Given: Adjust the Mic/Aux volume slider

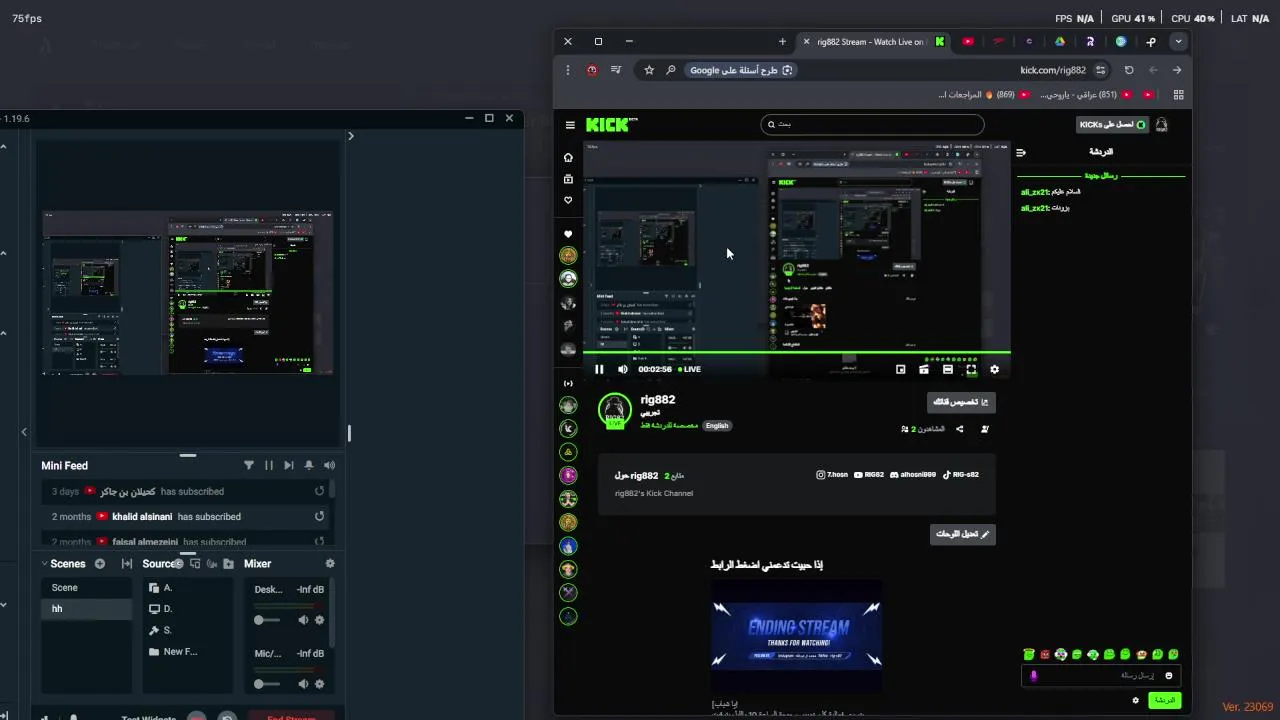Looking at the screenshot, I should click(x=267, y=684).
